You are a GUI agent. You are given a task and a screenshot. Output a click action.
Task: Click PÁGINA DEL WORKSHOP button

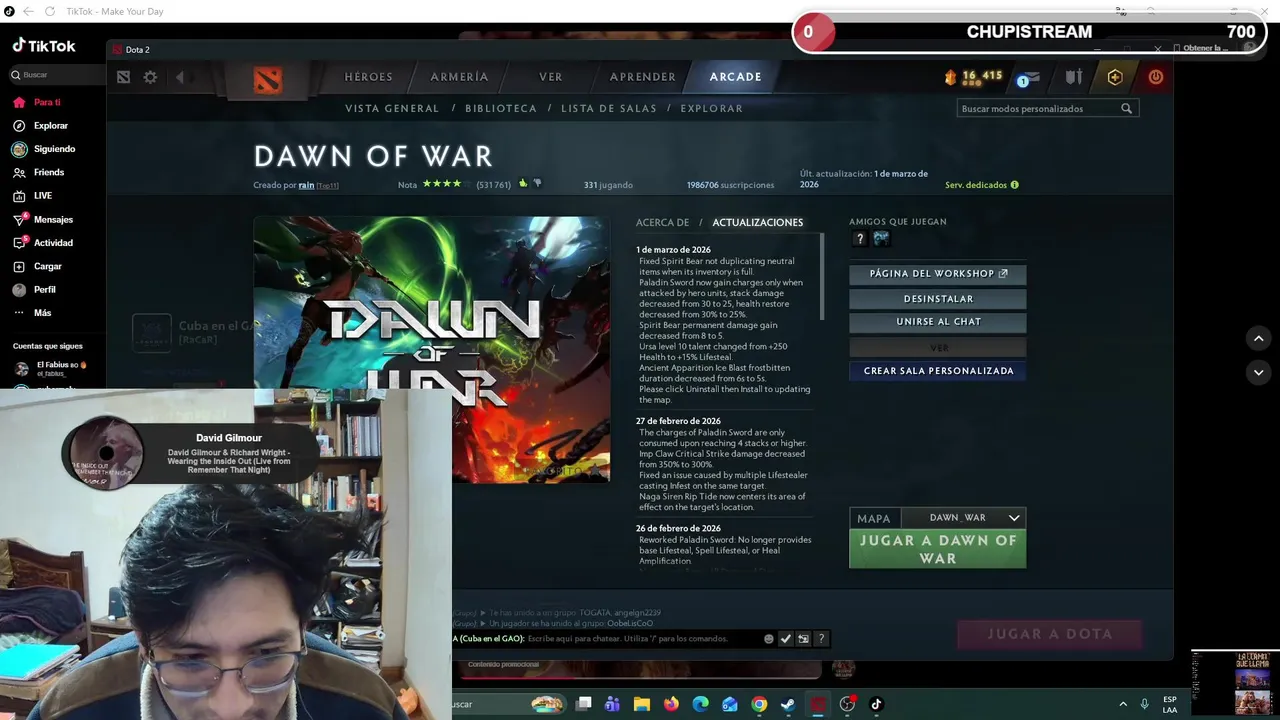point(937,274)
